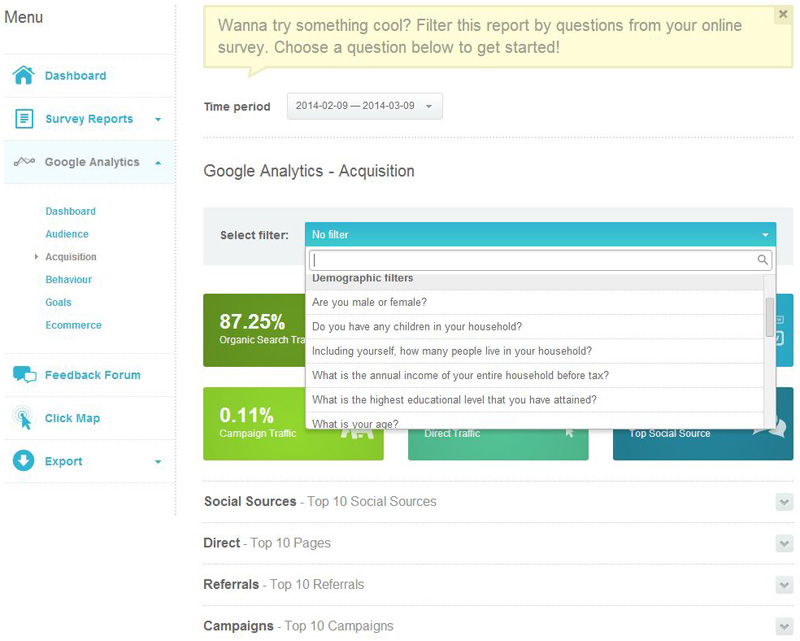
Task: Click the Feedback Forum speech bubble icon
Action: click(x=24, y=375)
